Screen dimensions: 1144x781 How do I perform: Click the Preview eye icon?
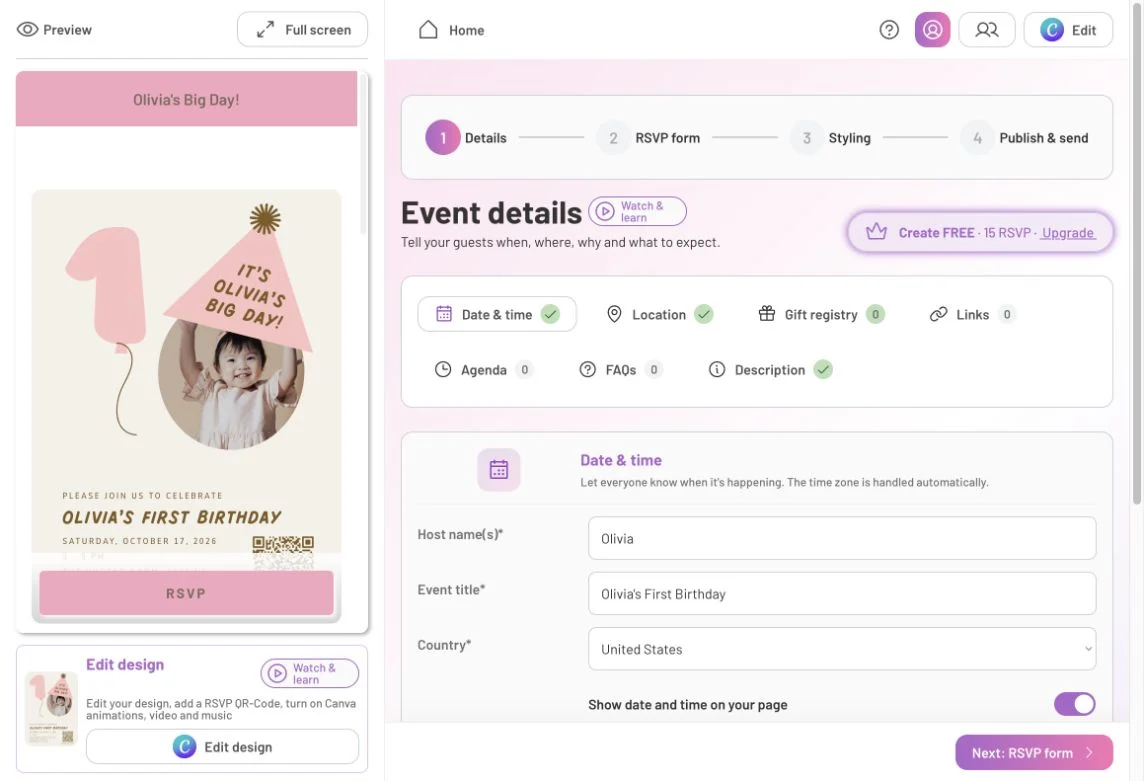point(27,29)
